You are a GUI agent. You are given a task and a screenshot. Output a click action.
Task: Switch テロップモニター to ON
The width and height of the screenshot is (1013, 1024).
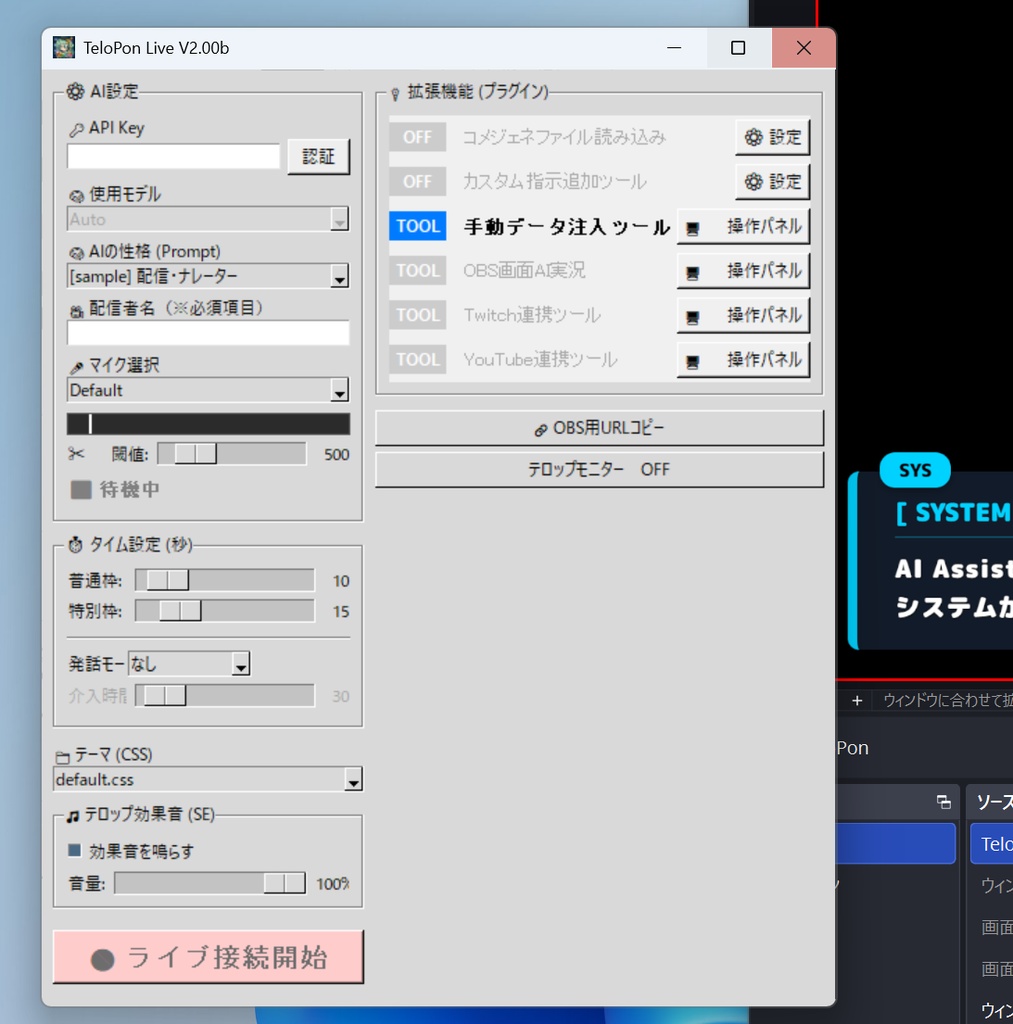(598, 469)
